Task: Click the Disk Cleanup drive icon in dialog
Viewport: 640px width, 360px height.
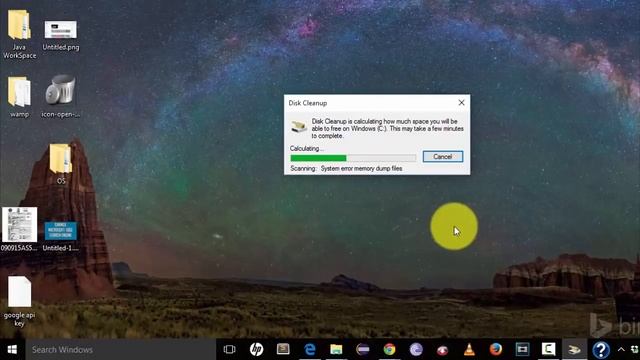Action: click(299, 127)
